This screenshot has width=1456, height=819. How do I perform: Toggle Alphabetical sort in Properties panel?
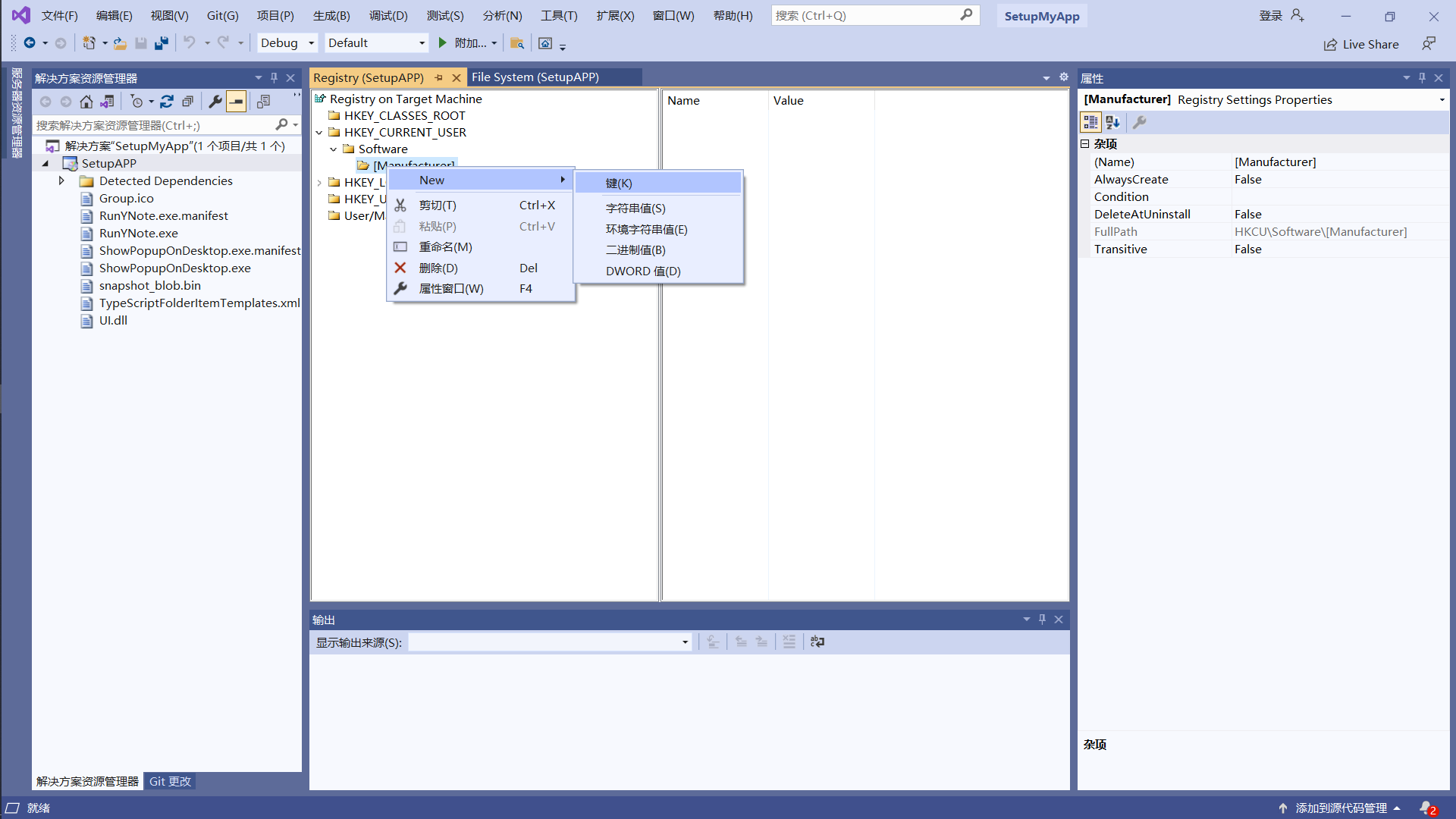[x=1112, y=122]
